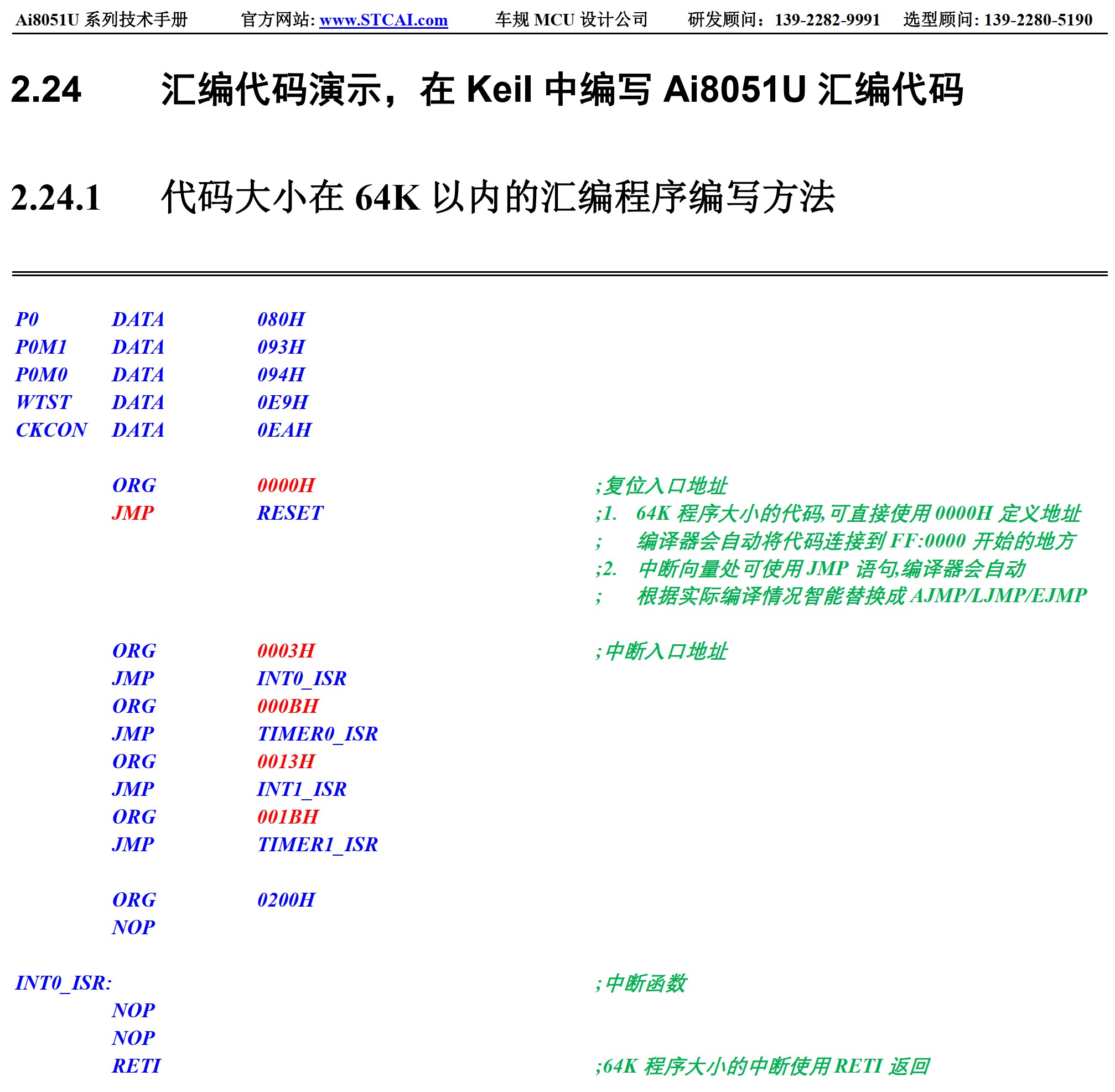Viewport: 1115px width, 1092px height.
Task: Click the label "RESET" after JMP
Action: [x=289, y=513]
